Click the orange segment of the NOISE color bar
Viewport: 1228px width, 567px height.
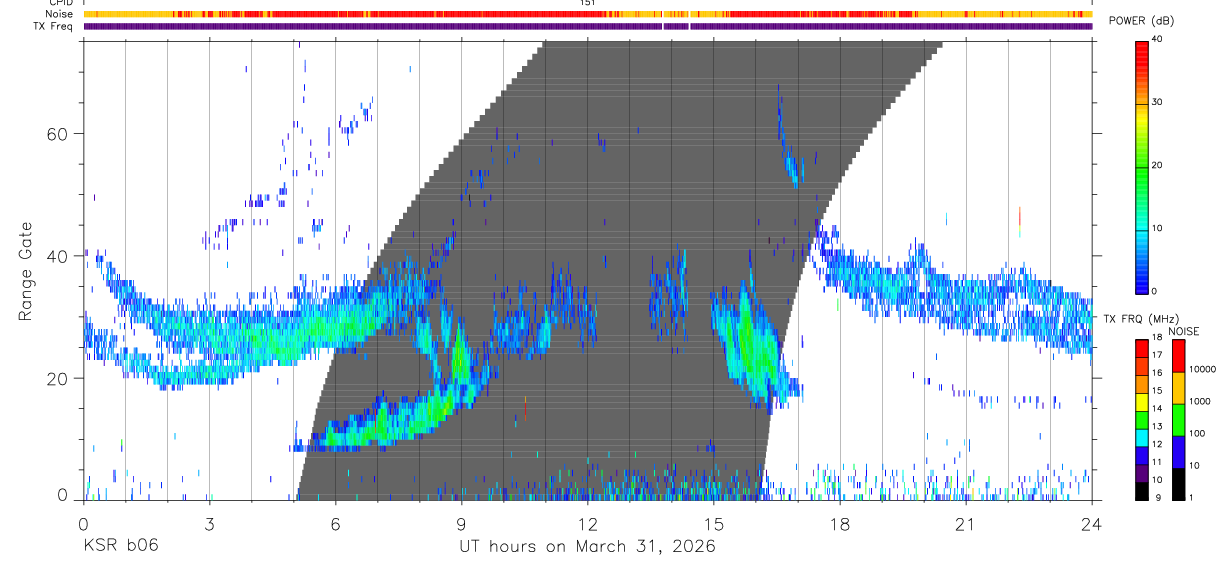tap(1178, 388)
